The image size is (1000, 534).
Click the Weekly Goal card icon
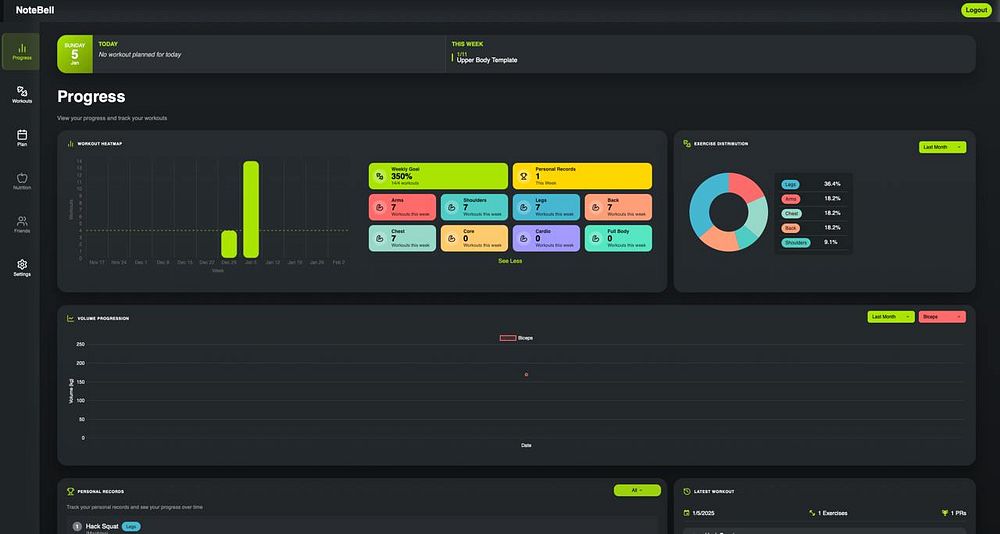tap(379, 176)
